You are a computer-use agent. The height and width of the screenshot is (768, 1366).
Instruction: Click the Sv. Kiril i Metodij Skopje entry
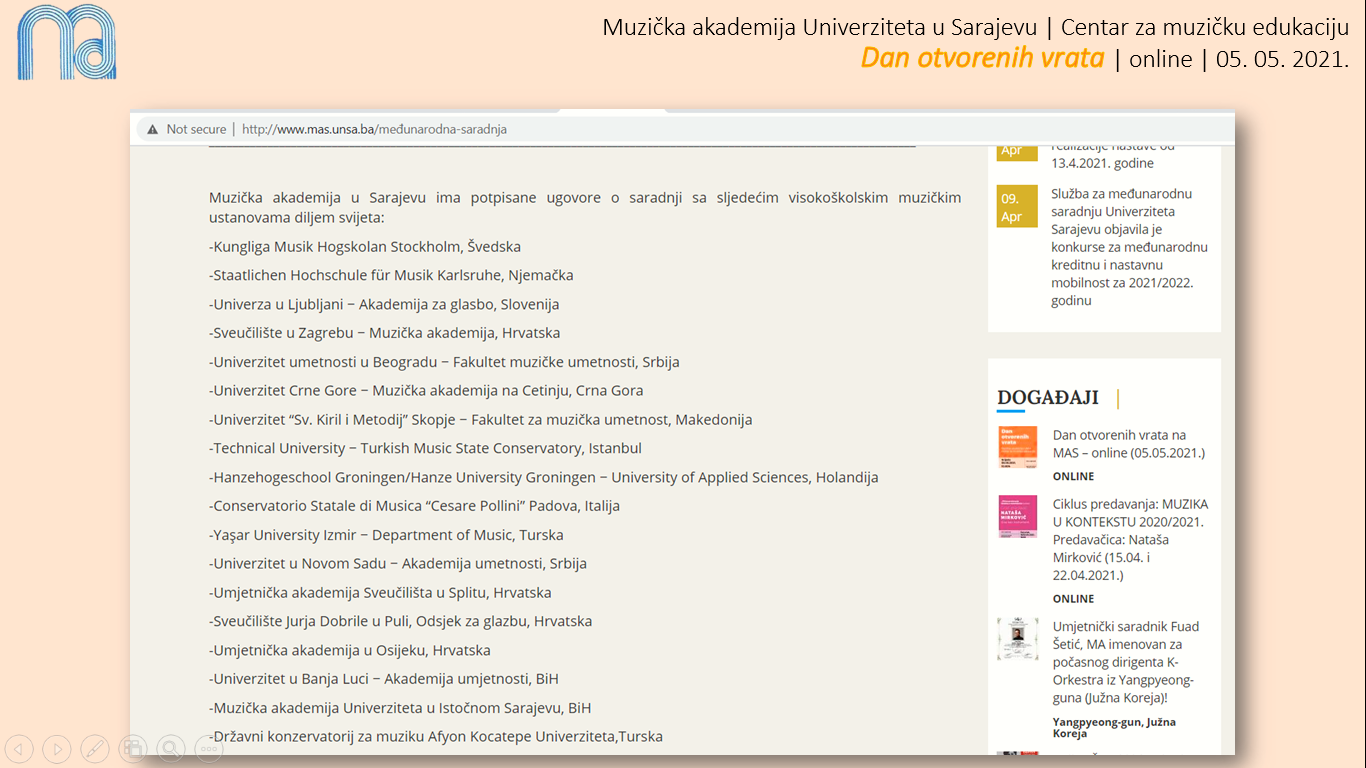click(481, 420)
